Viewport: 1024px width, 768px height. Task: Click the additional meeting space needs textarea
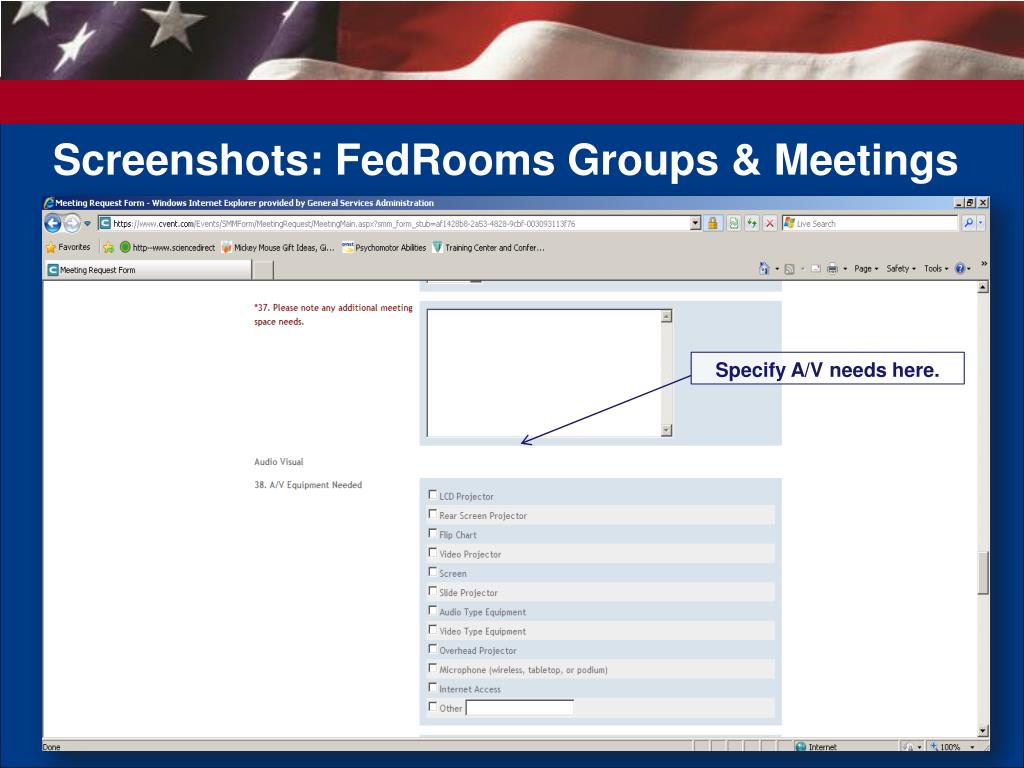point(544,373)
